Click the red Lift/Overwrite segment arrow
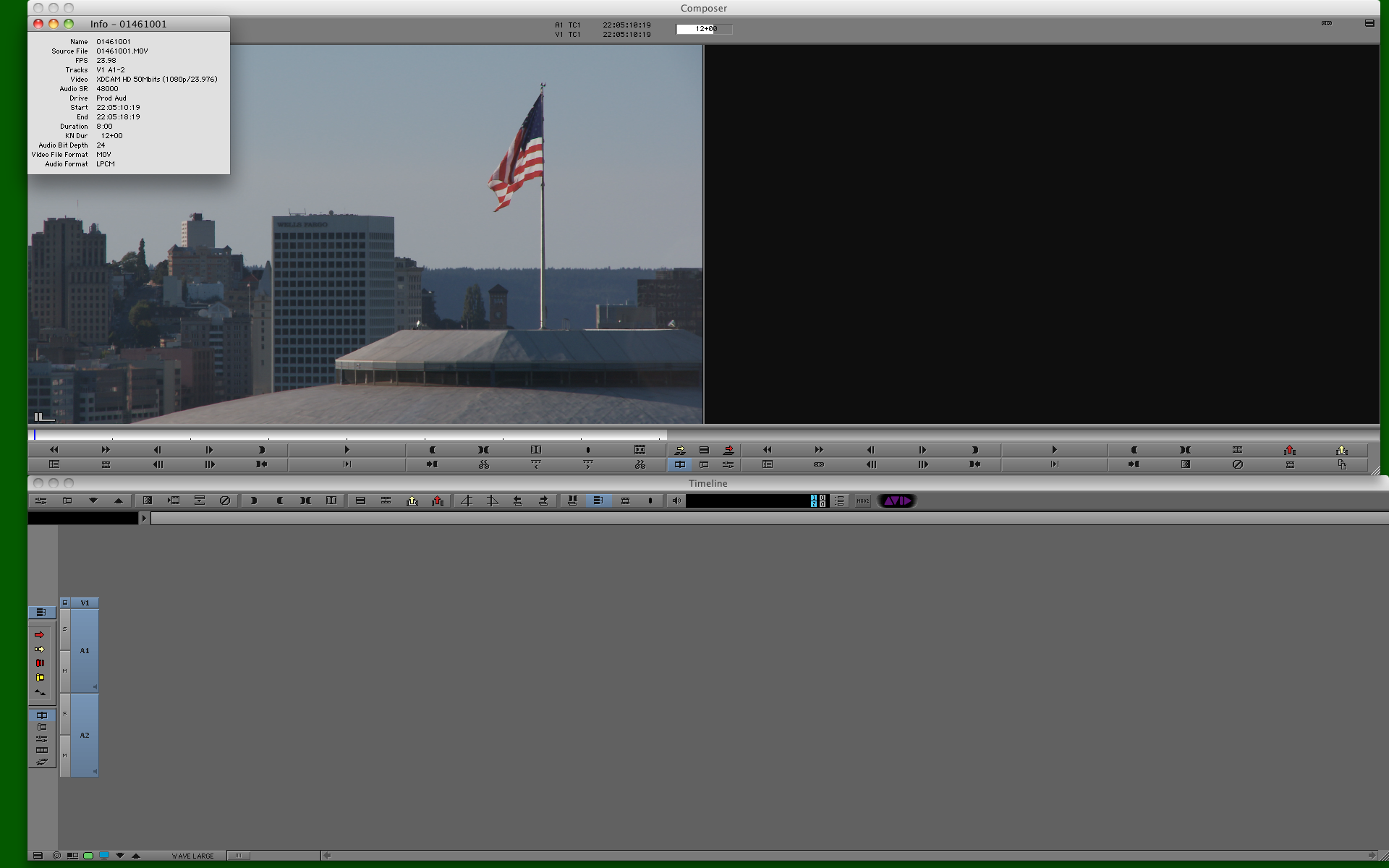 [x=39, y=634]
